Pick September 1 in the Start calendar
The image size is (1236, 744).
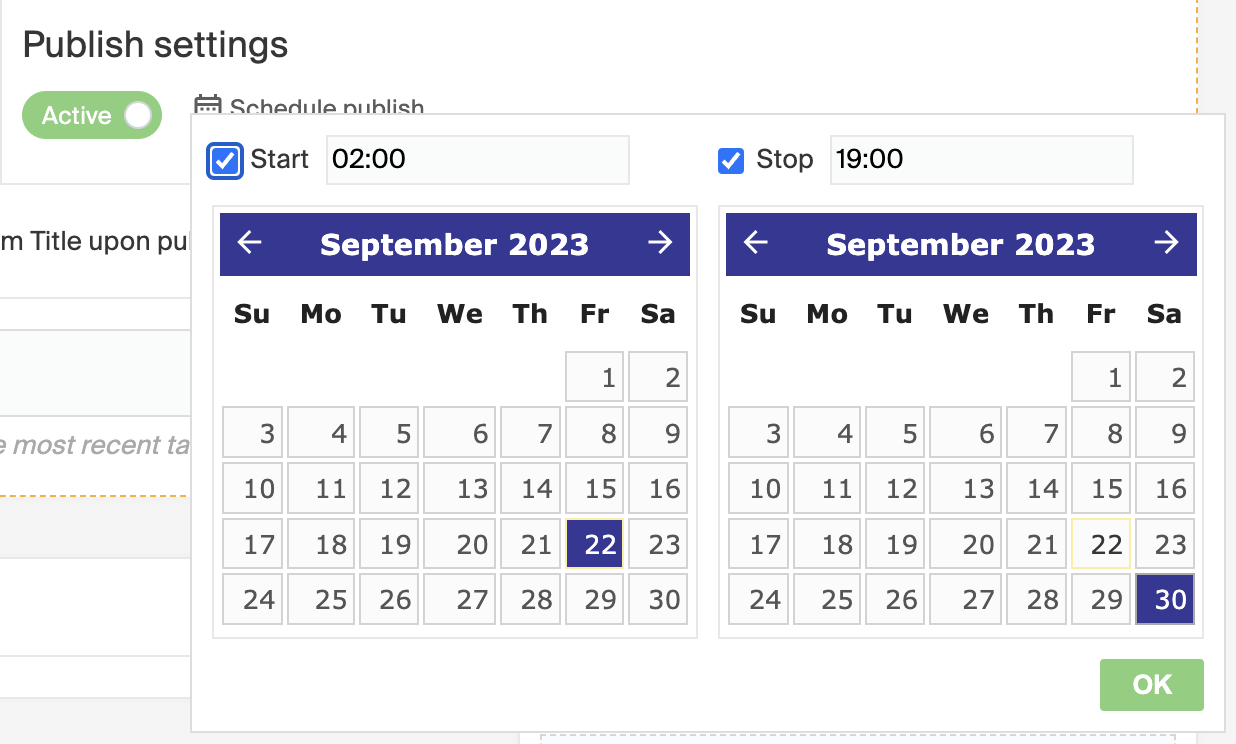[595, 377]
